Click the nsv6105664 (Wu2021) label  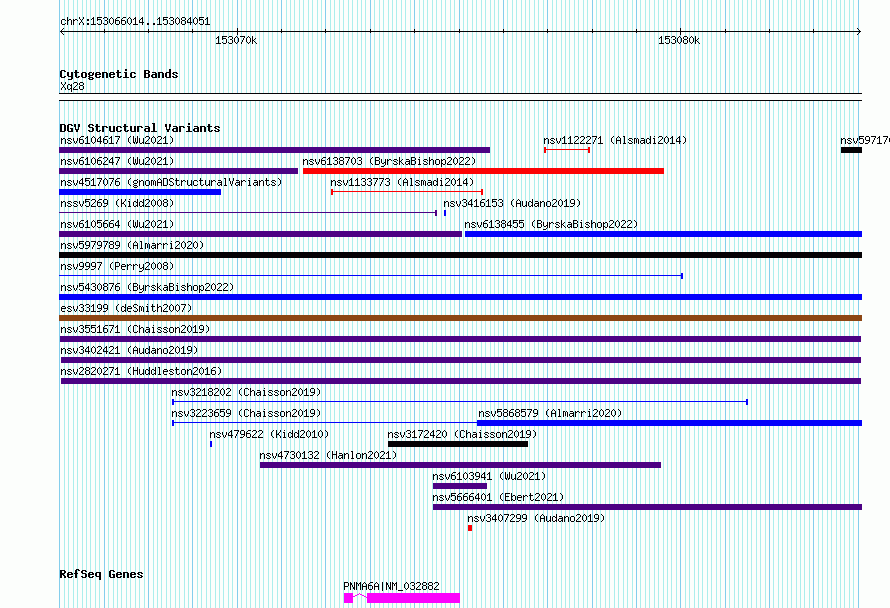pyautogui.click(x=117, y=224)
